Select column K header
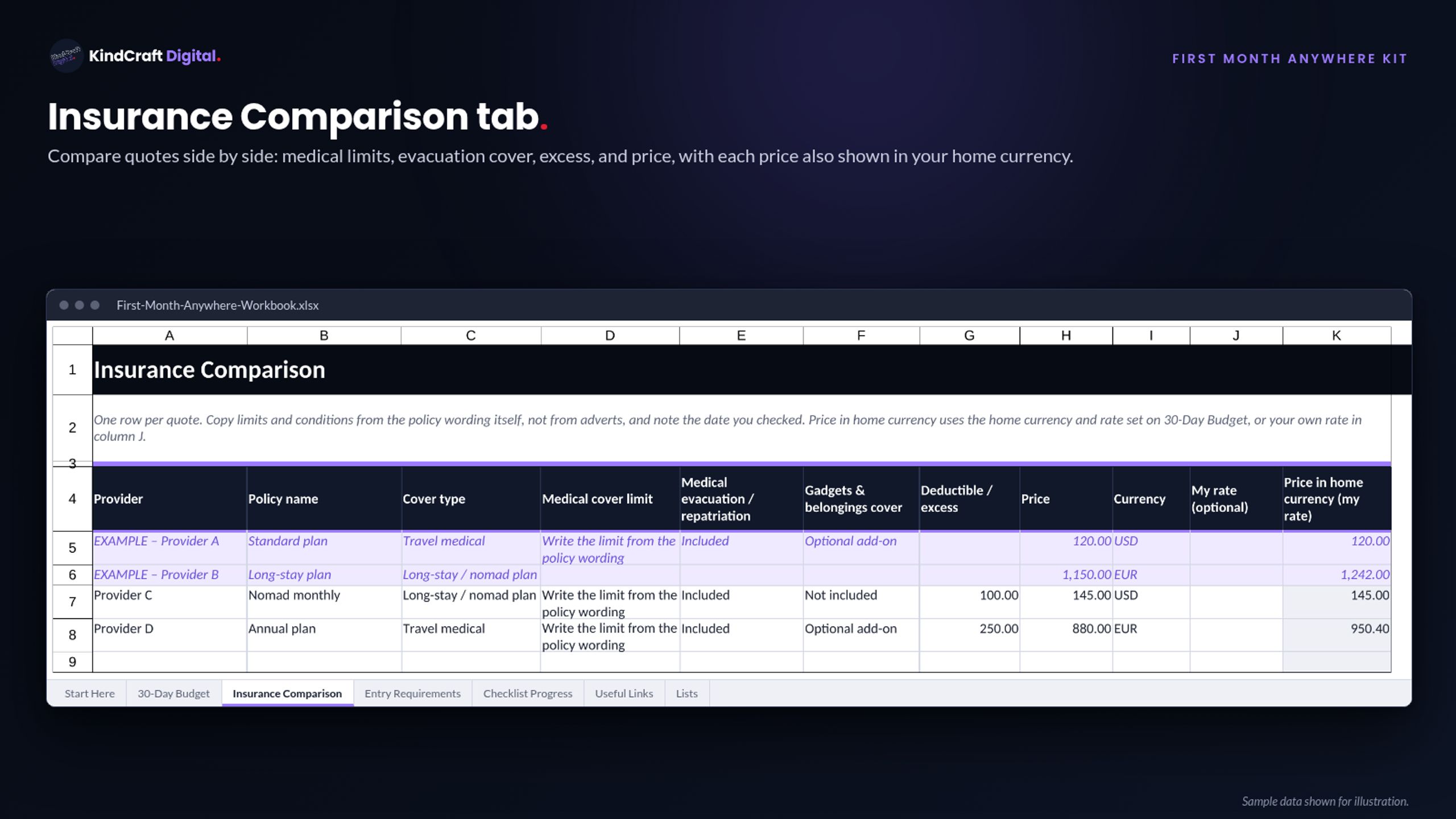The height and width of the screenshot is (819, 1456). coord(1337,336)
